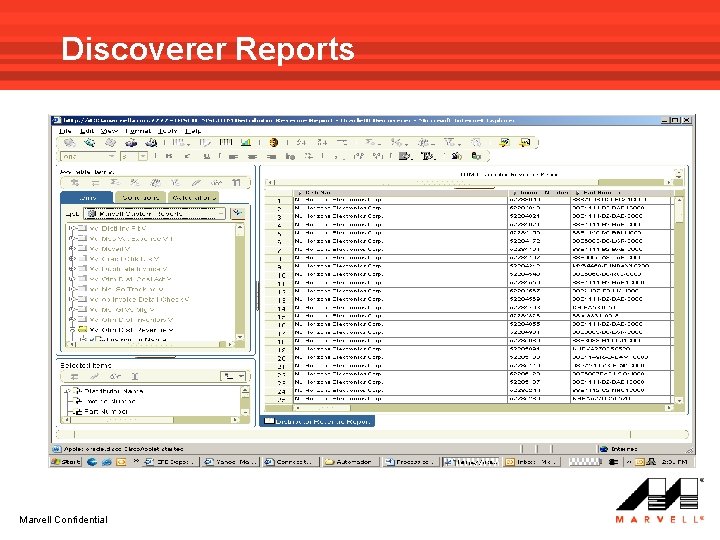Click the down arrow of the report table vertical scrollbar
Screen dimensions: 720x540
[679, 400]
